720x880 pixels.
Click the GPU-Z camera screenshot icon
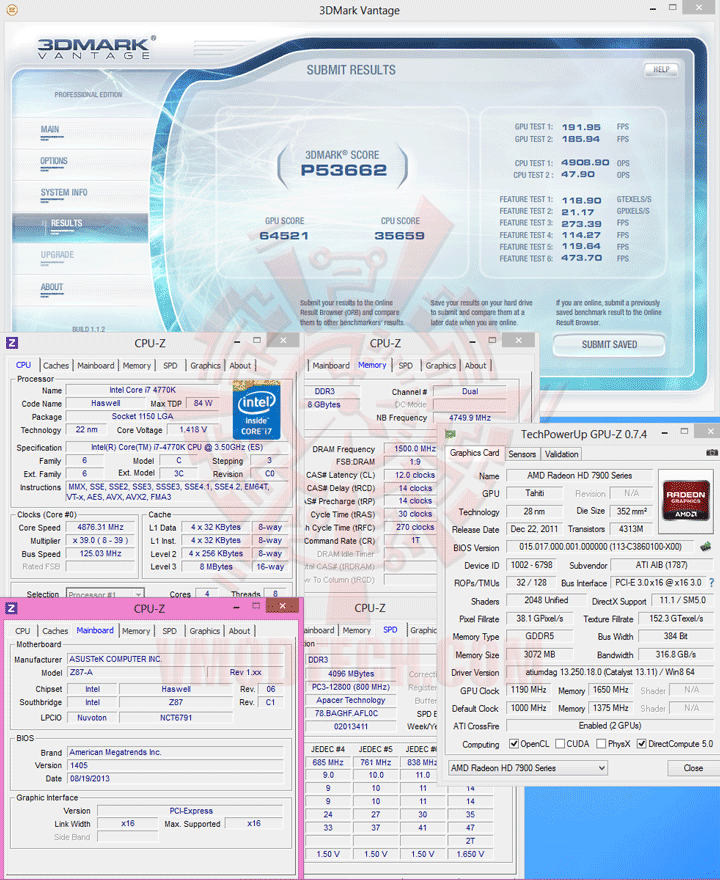pyautogui.click(x=712, y=452)
